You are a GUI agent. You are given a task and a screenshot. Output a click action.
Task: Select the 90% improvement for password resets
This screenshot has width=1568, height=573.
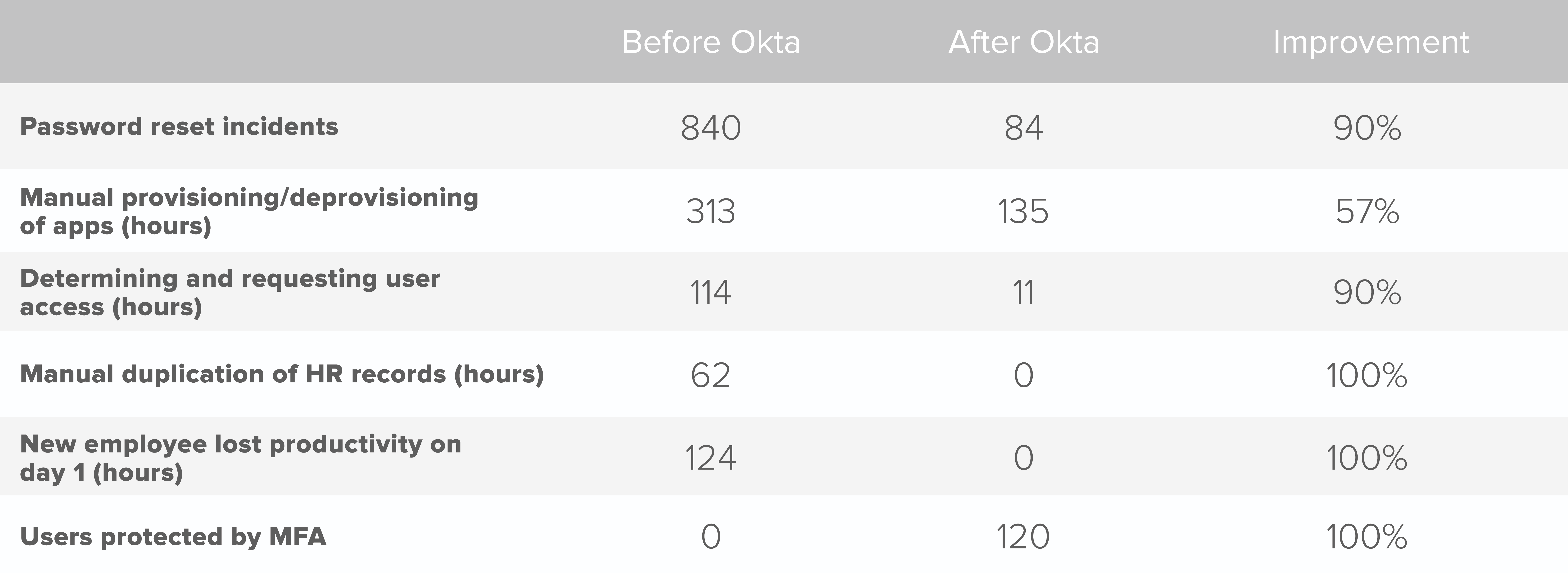pos(1367,128)
